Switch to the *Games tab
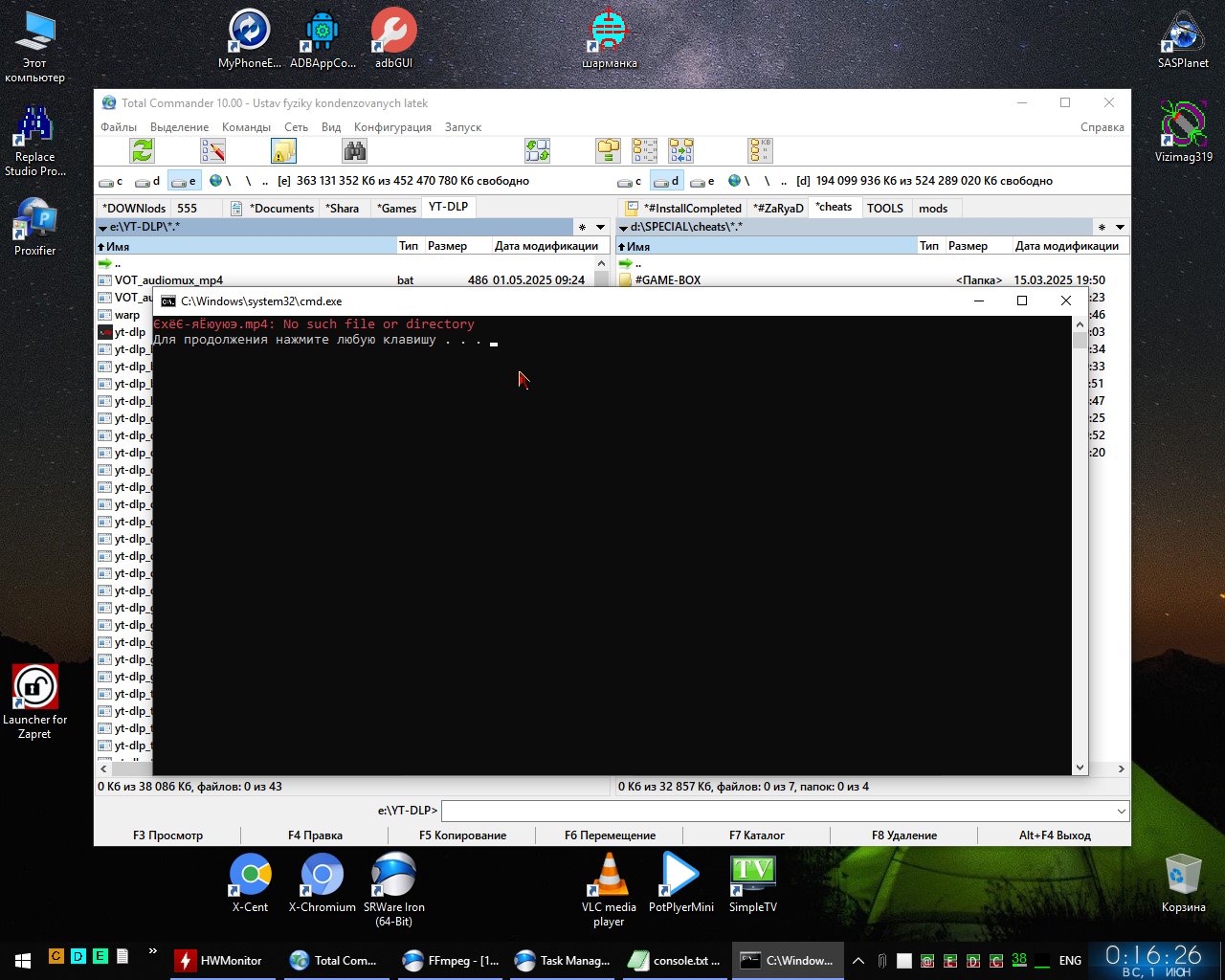This screenshot has width=1225, height=980. click(396, 208)
